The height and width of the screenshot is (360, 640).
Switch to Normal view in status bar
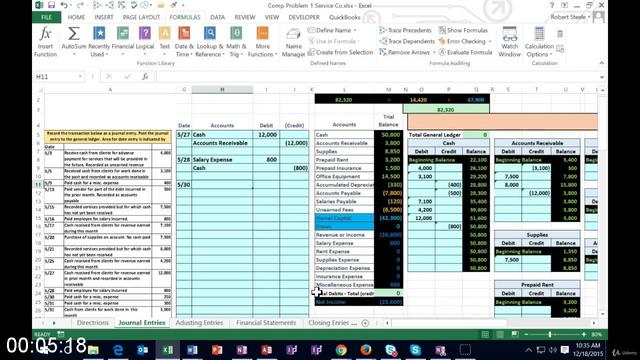click(485, 334)
